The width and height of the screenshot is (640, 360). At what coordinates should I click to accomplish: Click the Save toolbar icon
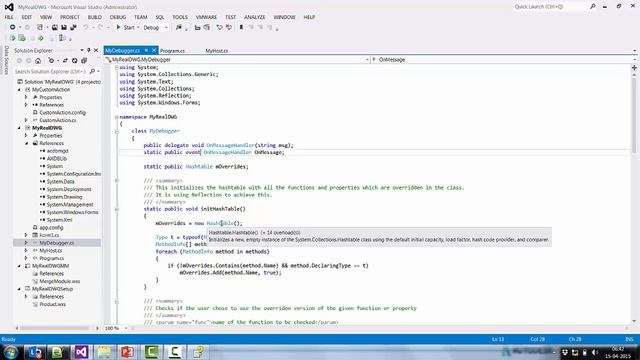tap(64, 27)
